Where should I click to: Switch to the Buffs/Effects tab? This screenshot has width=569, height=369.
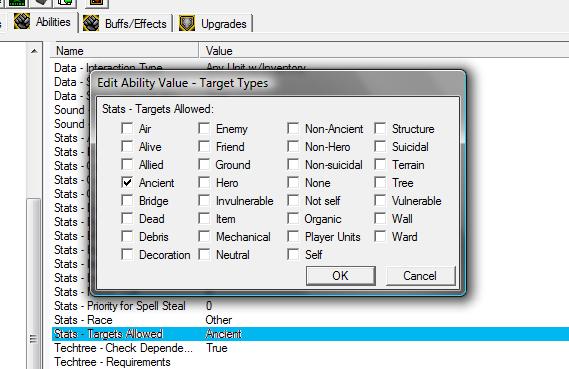click(x=125, y=24)
